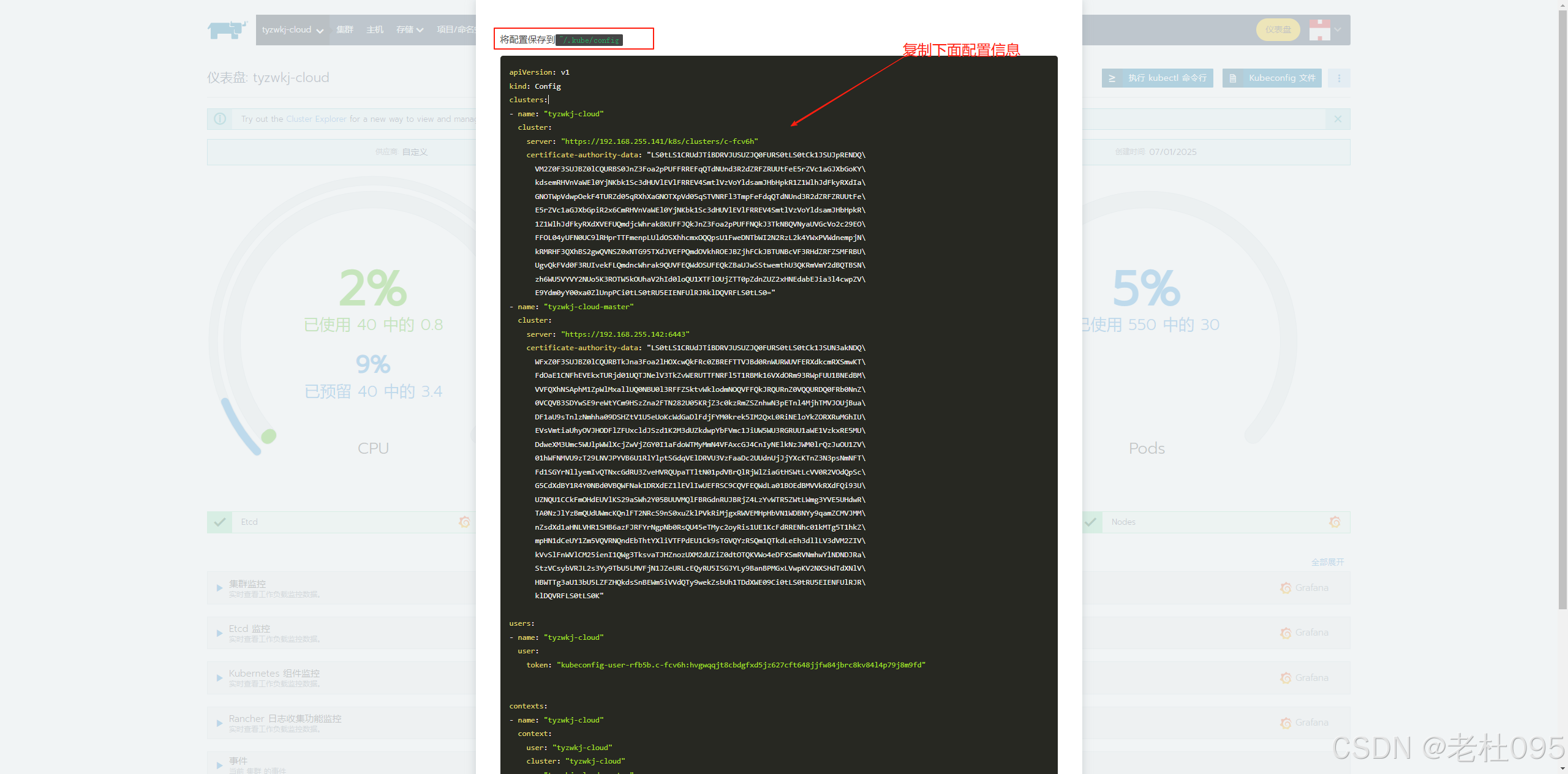Open Grafana icon for Nodes
The height and width of the screenshot is (774, 1568).
click(1335, 522)
